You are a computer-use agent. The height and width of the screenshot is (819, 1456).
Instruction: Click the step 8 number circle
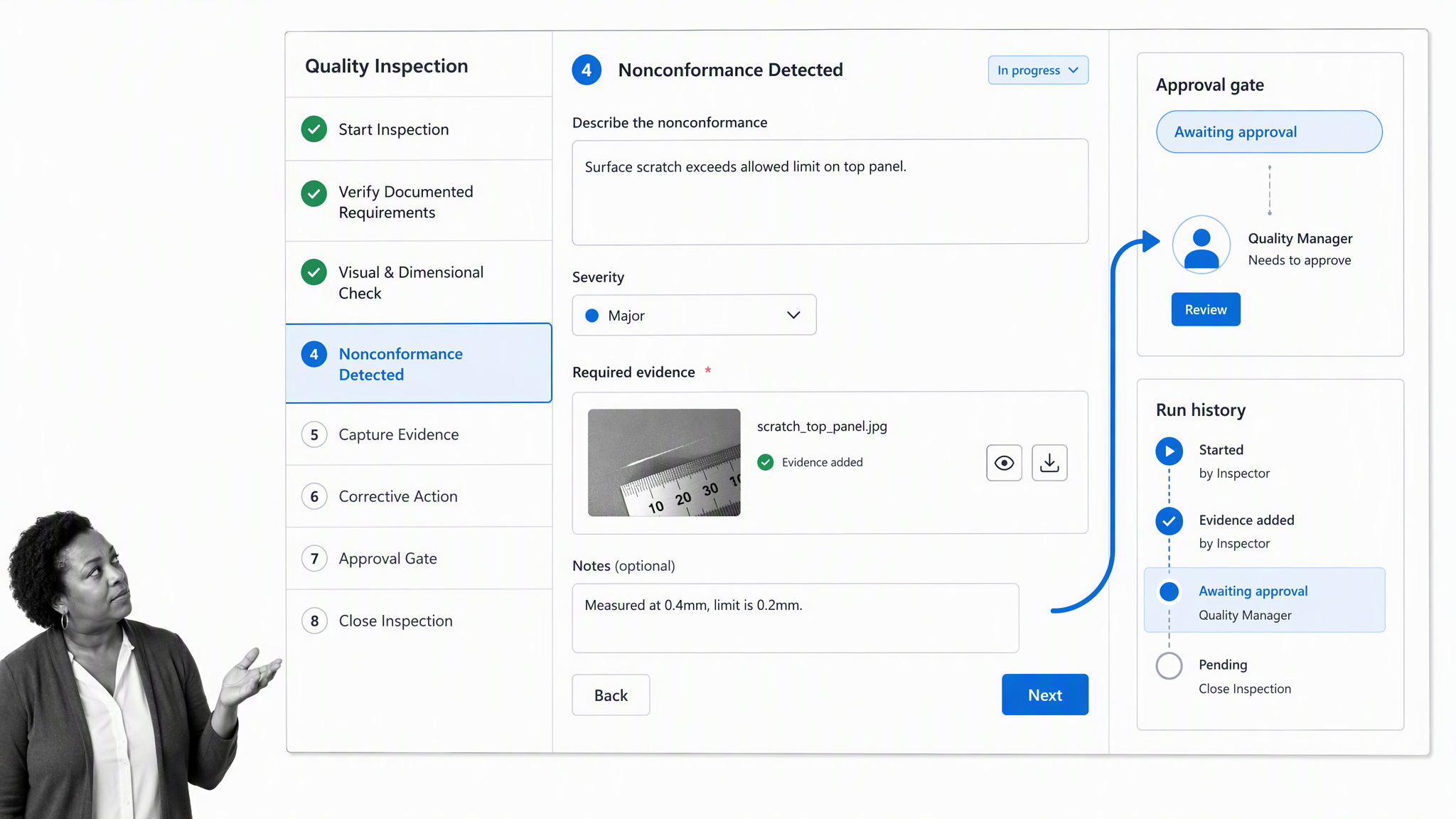tap(314, 621)
